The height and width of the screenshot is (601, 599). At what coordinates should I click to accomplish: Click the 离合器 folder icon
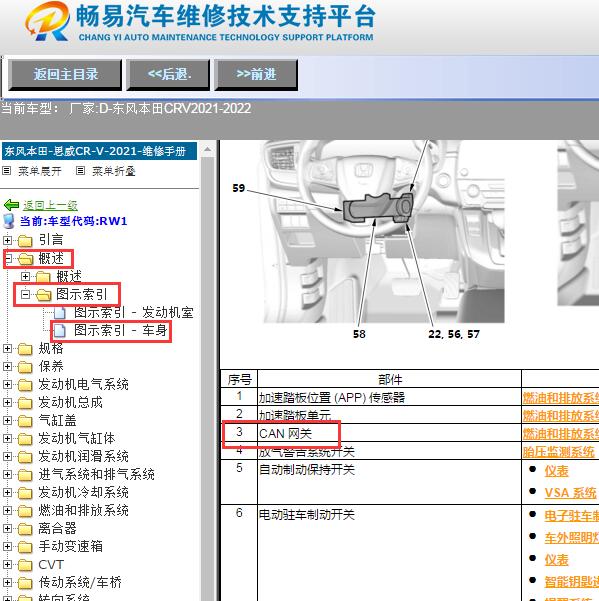[25, 529]
